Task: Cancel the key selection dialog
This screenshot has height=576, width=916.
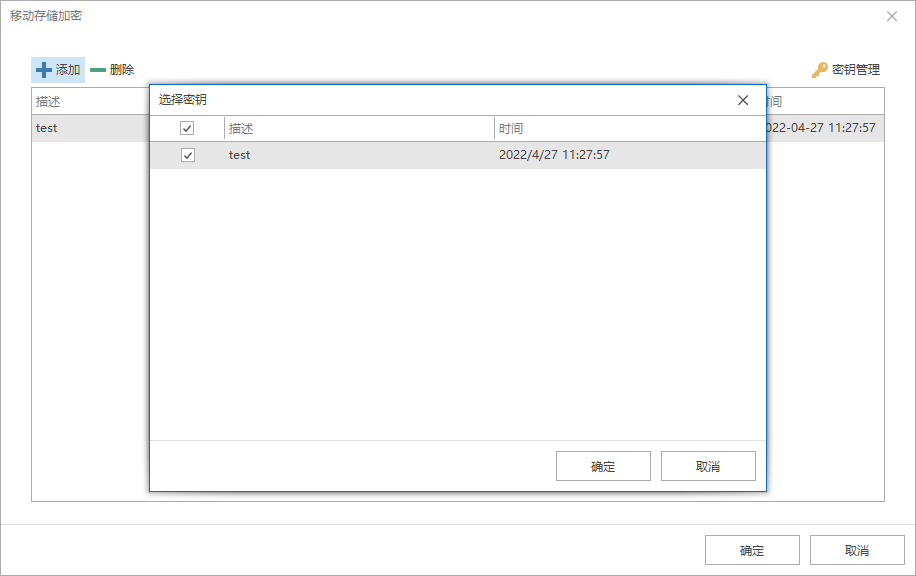Action: (708, 466)
